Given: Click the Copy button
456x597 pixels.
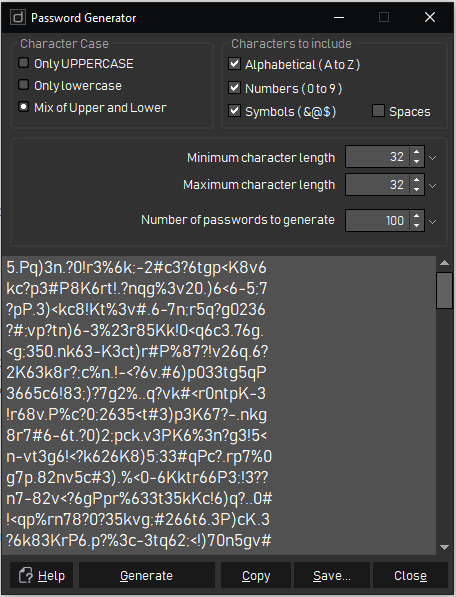Looking at the screenshot, I should point(256,576).
